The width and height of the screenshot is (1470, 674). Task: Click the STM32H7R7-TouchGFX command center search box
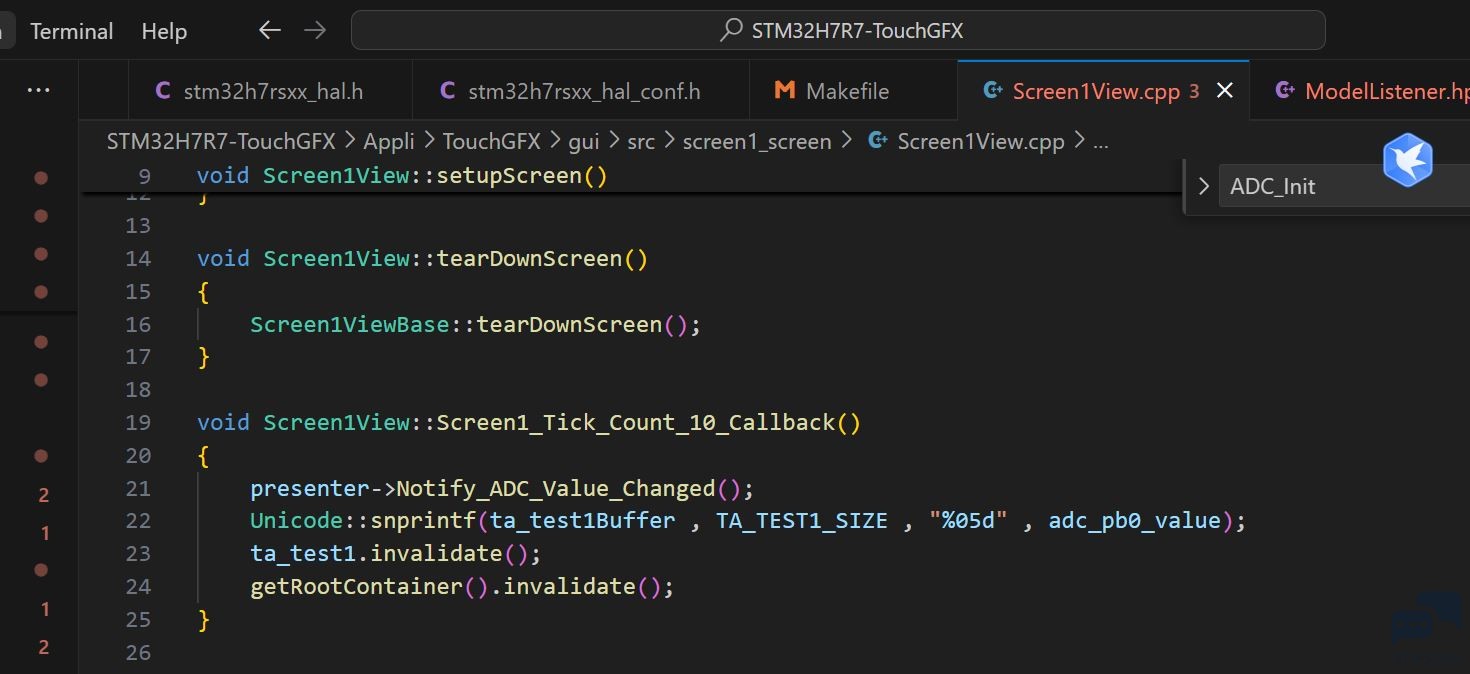856,31
